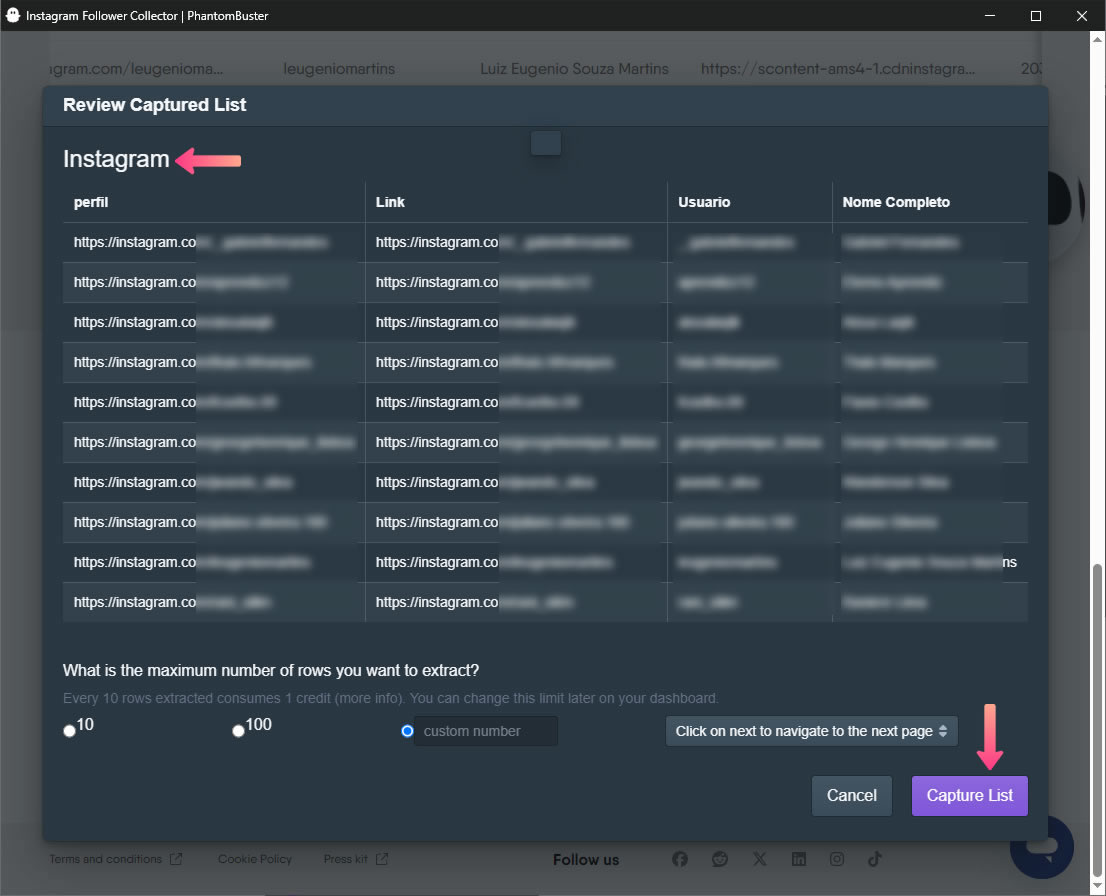The image size is (1106, 896).
Task: Click the scrollbar down arrow
Action: pos(1097,887)
